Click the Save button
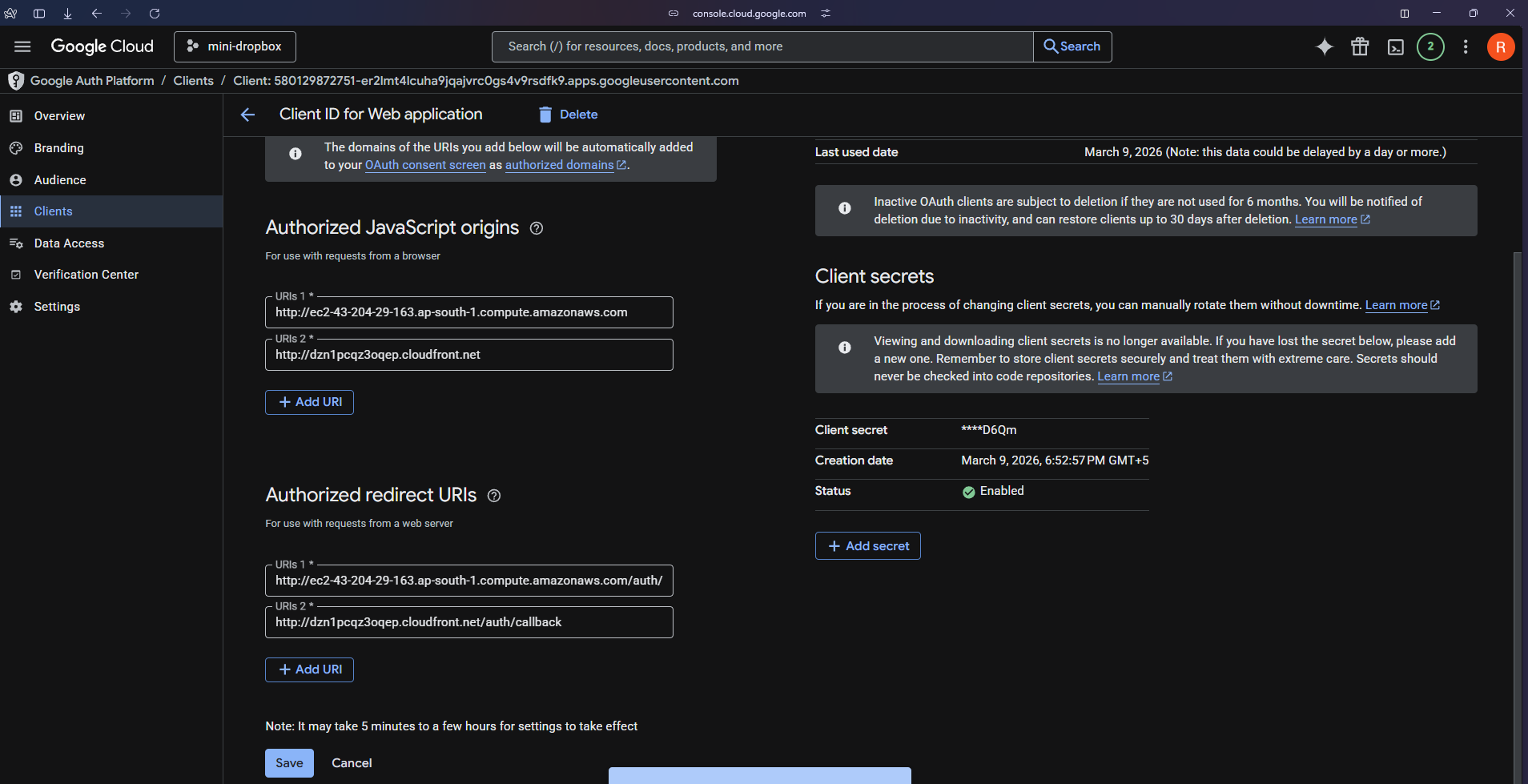 tap(289, 763)
